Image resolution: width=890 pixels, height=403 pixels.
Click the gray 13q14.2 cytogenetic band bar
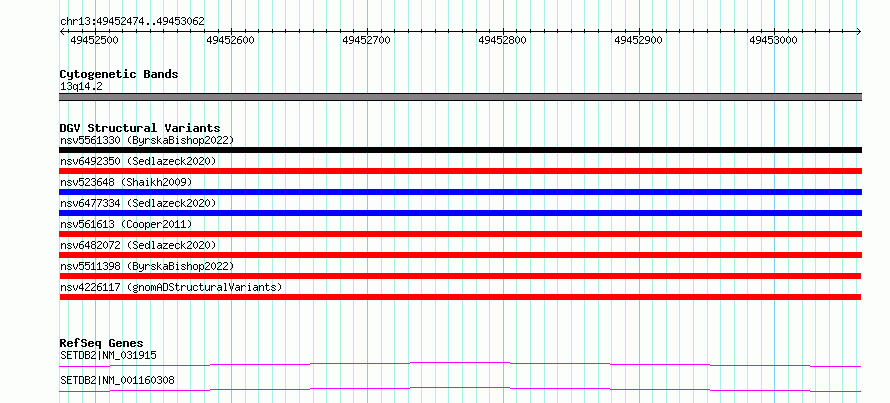[460, 97]
